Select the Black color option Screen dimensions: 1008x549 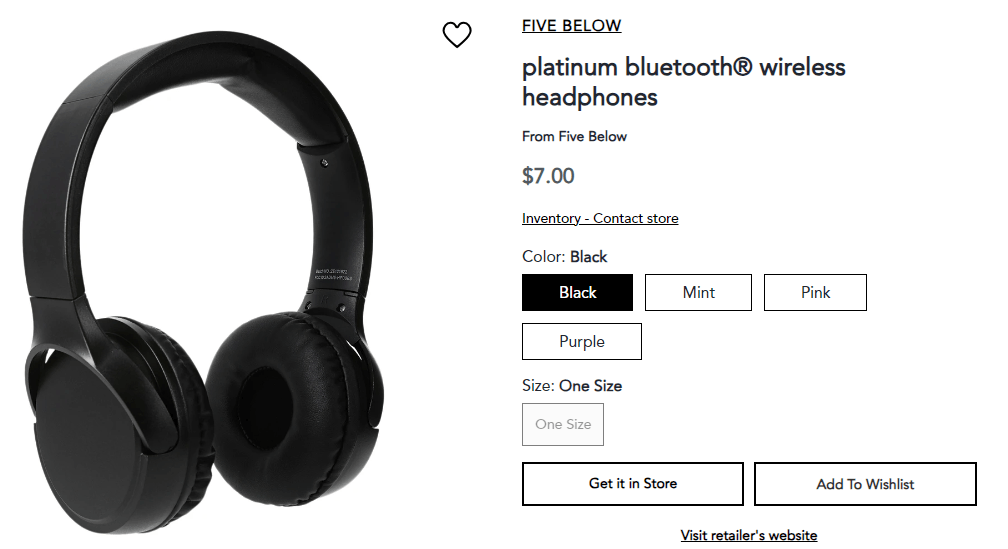(577, 292)
